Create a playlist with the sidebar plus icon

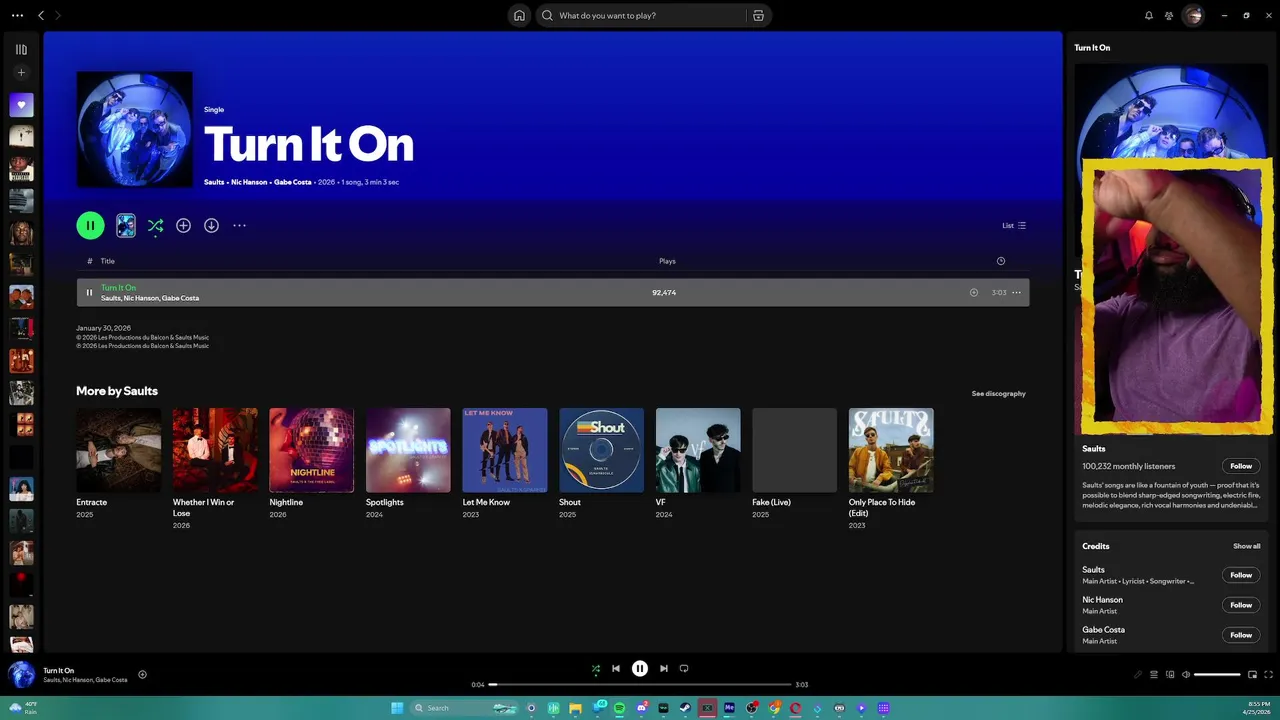coord(21,73)
